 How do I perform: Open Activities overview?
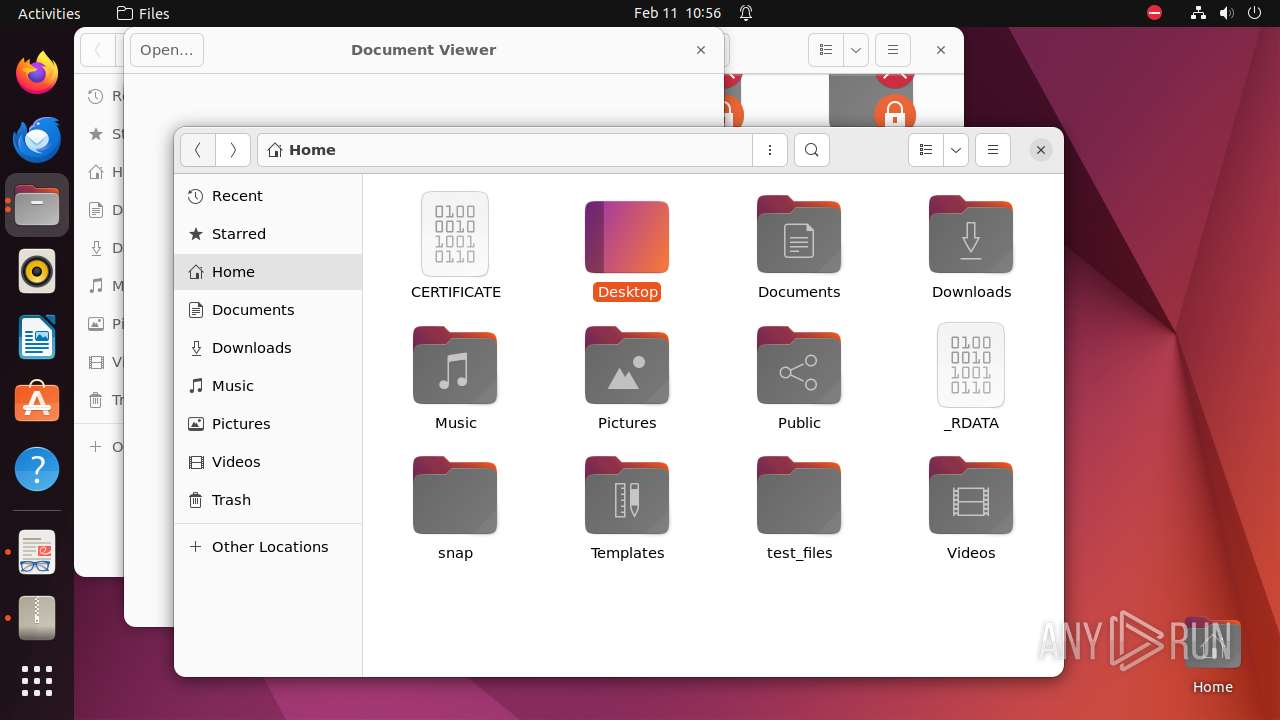tap(49, 13)
